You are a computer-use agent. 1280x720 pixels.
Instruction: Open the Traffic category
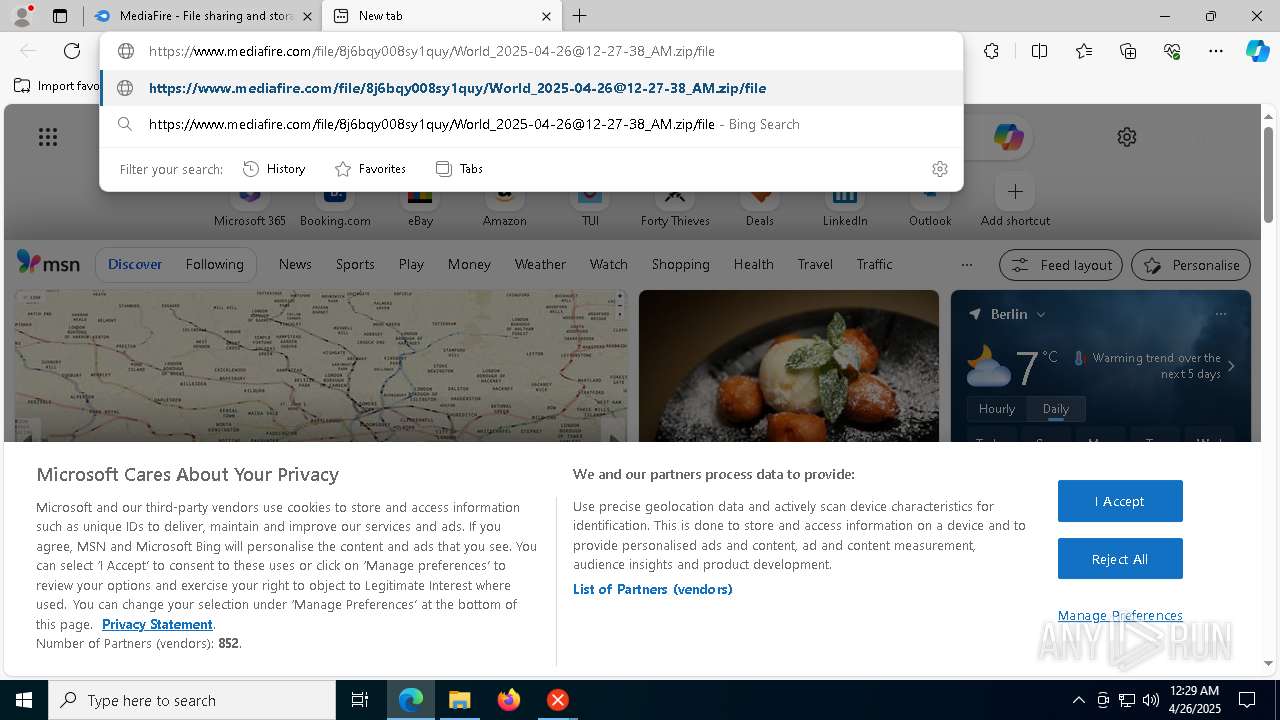(874, 264)
